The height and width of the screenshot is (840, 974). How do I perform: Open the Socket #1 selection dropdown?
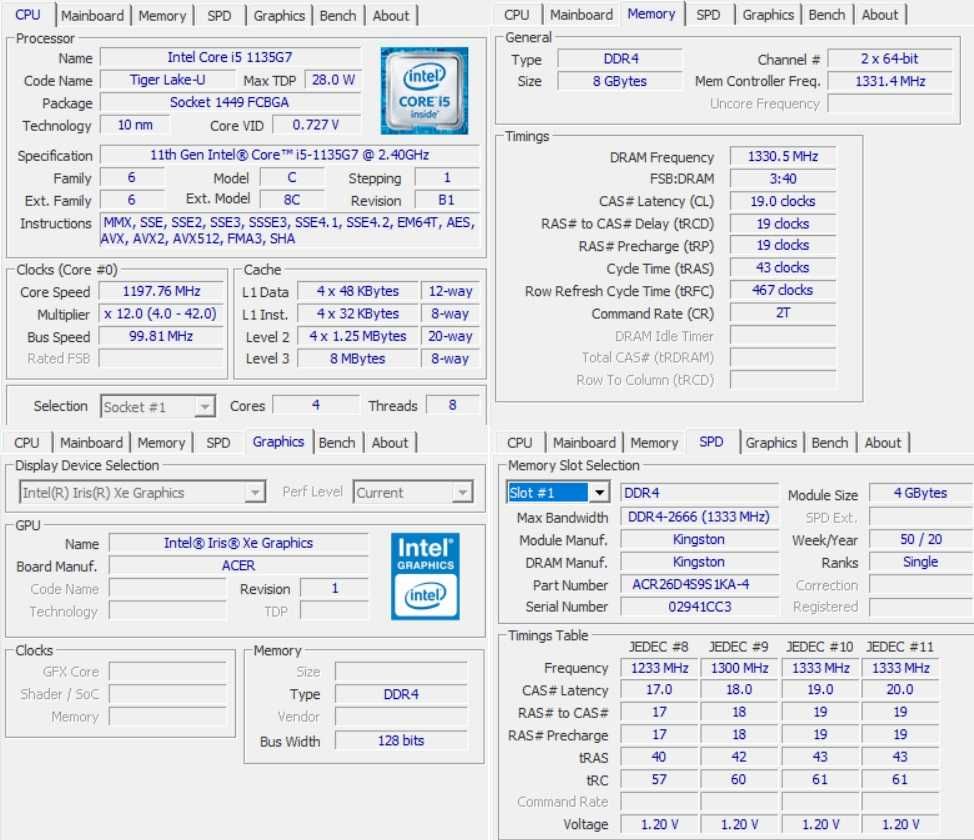158,407
